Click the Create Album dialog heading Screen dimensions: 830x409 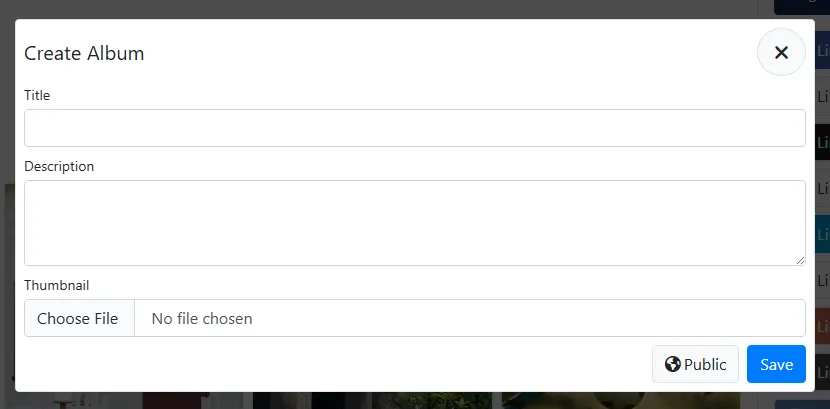pos(84,53)
